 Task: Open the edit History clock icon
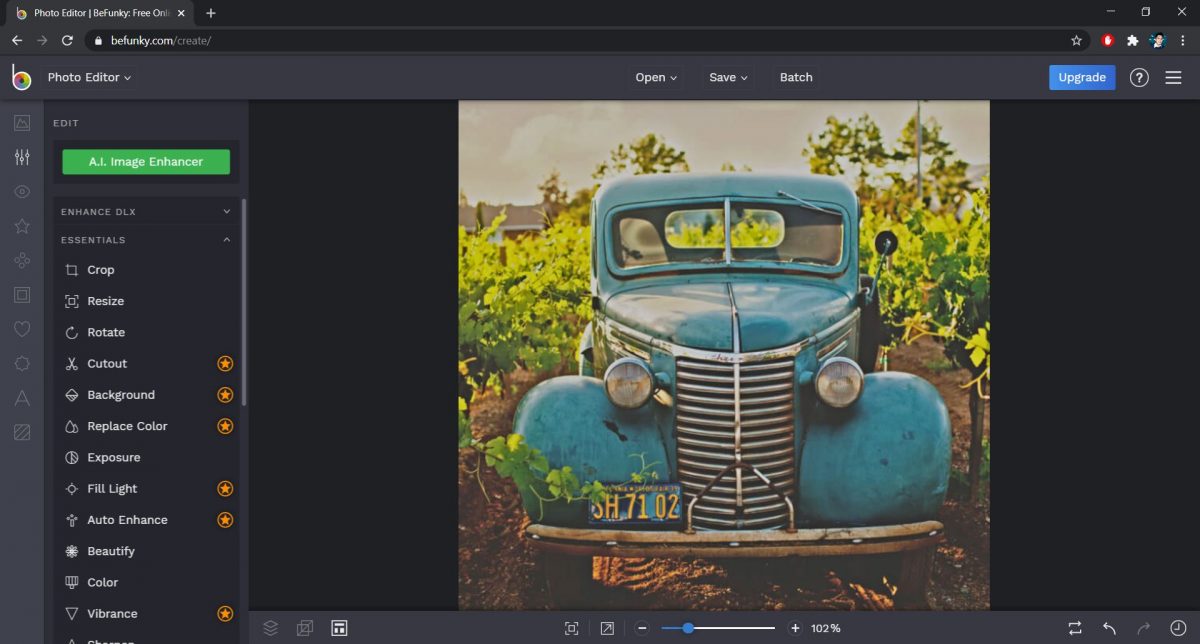(x=1178, y=627)
